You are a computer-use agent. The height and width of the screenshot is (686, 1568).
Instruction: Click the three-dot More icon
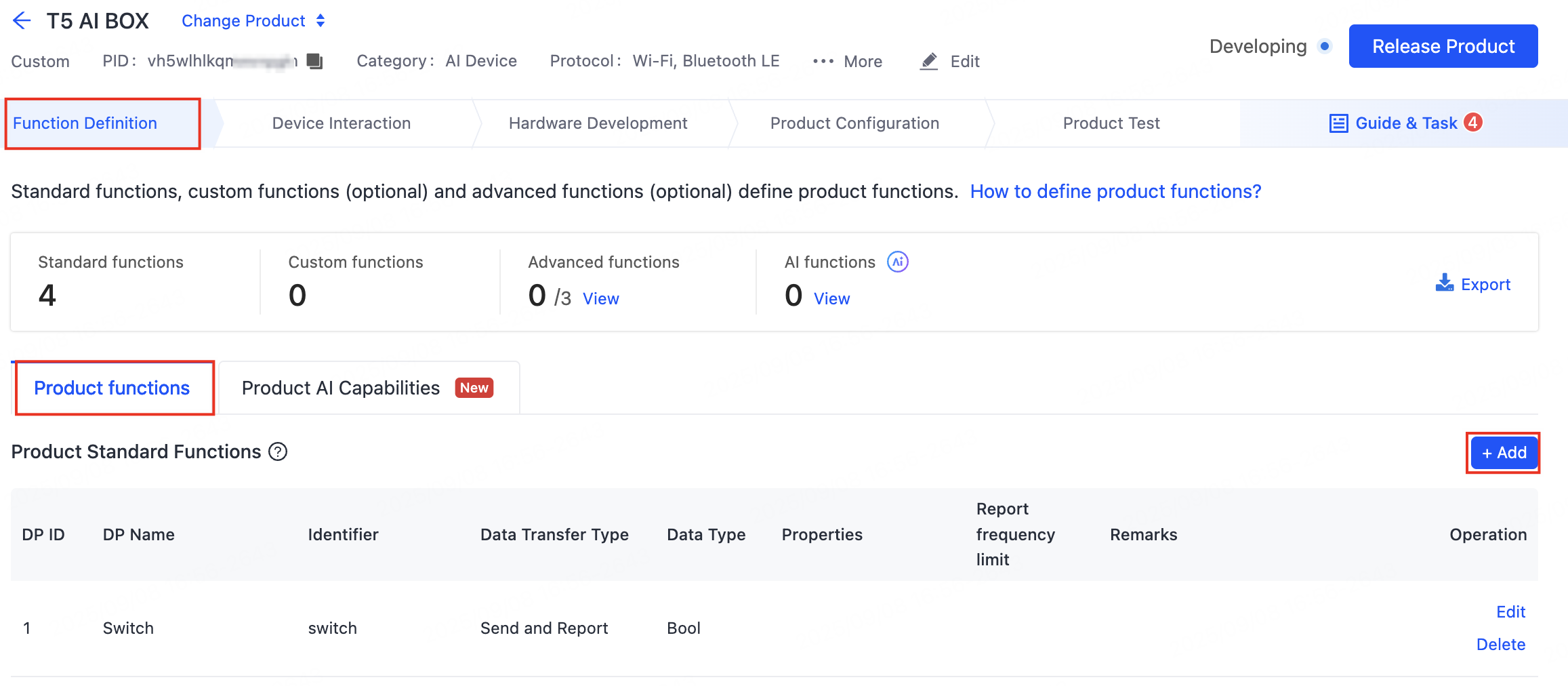tap(823, 62)
